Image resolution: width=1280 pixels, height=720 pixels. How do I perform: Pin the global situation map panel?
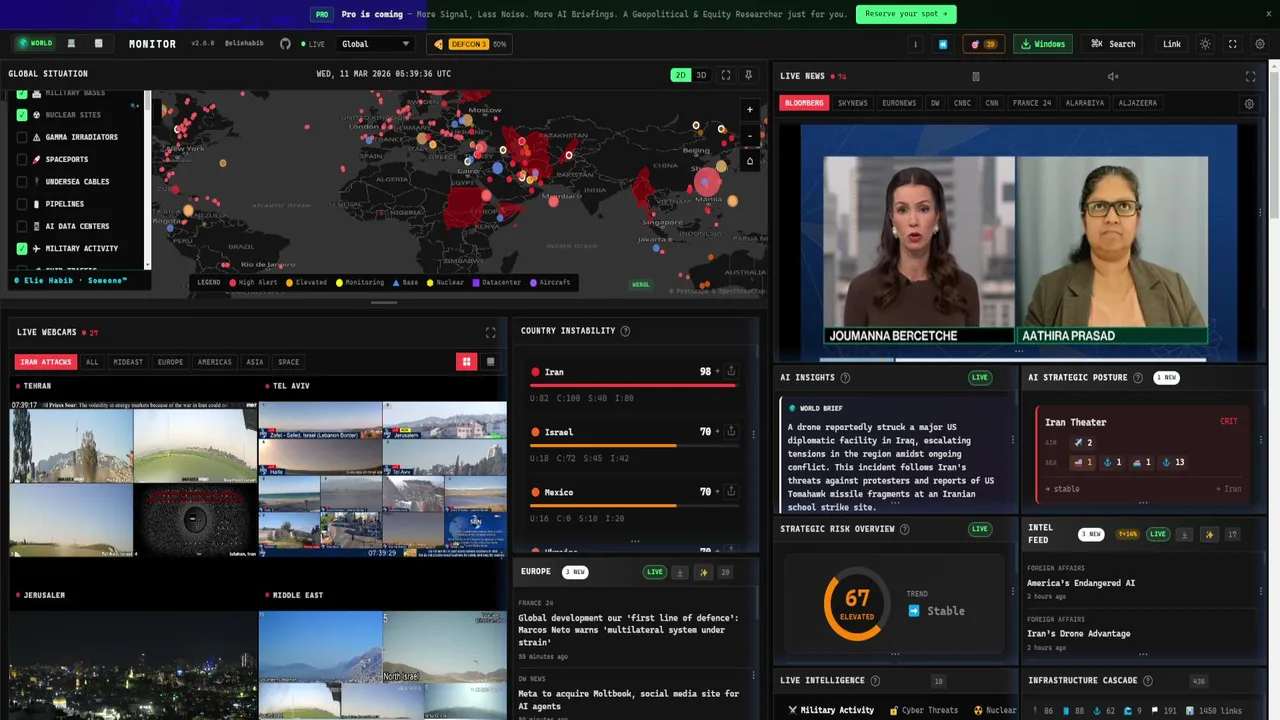pyautogui.click(x=748, y=75)
